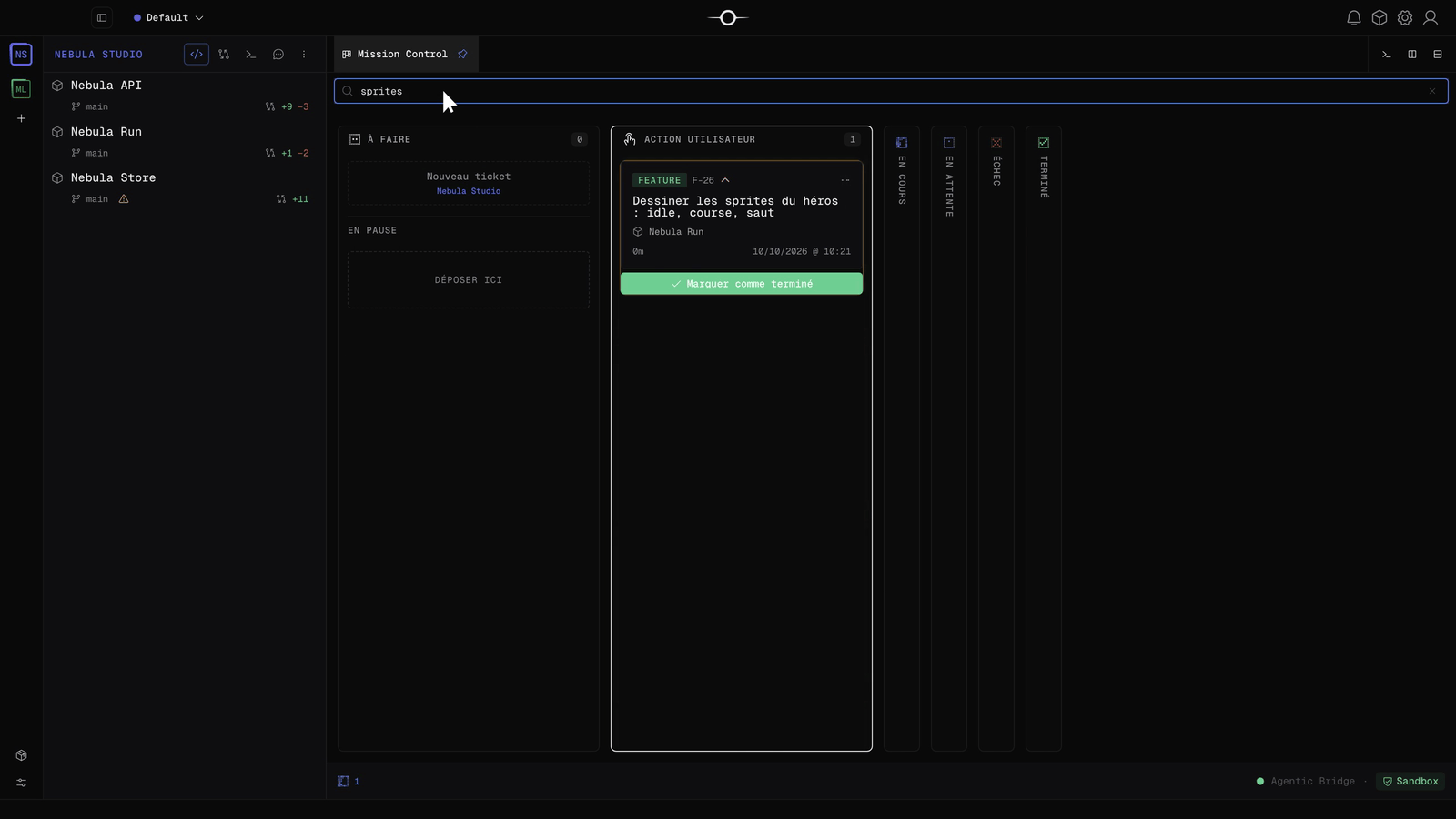Open more options menu in Nebula Studio header
Viewport: 1456px width, 819px height.
304,54
